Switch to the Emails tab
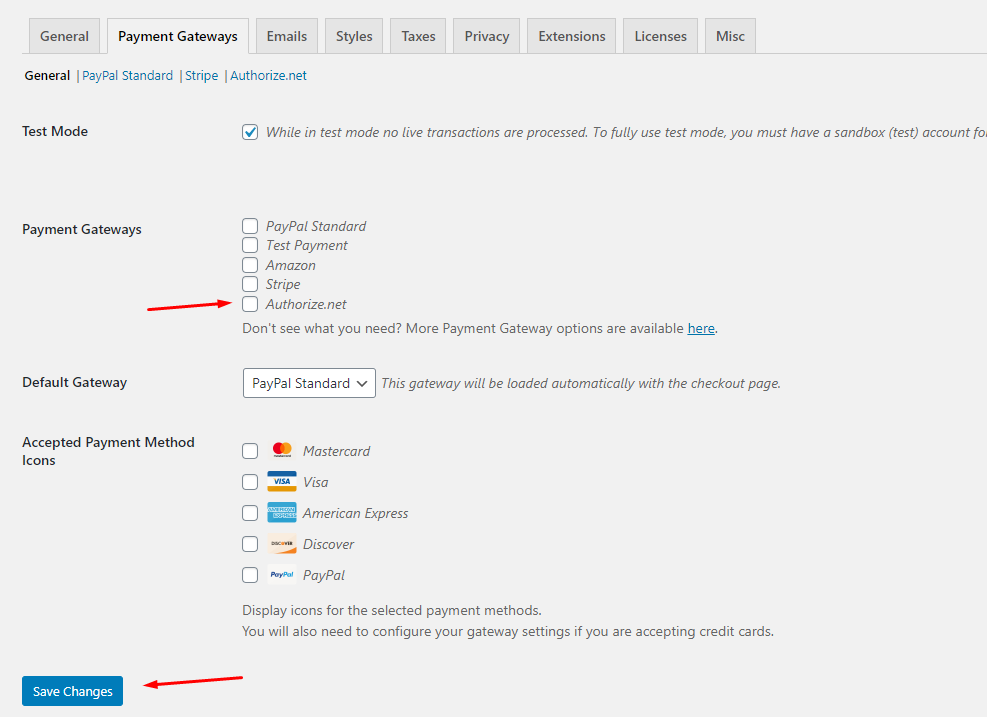This screenshot has width=987, height=717. (287, 36)
